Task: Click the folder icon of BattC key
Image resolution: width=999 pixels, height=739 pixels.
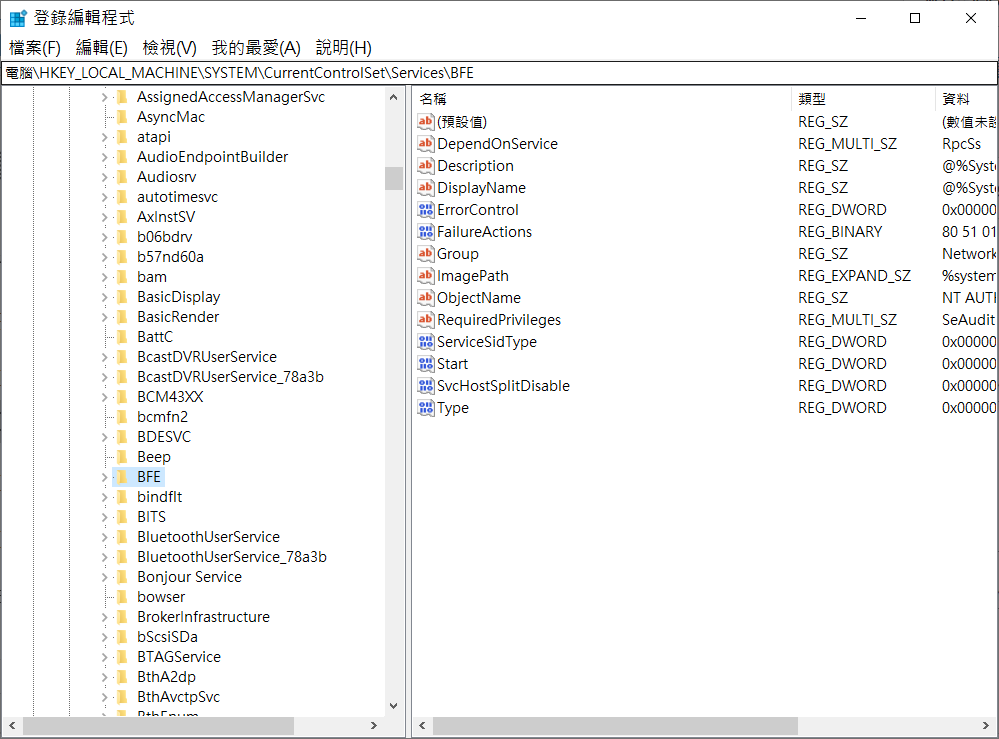Action: [x=122, y=336]
